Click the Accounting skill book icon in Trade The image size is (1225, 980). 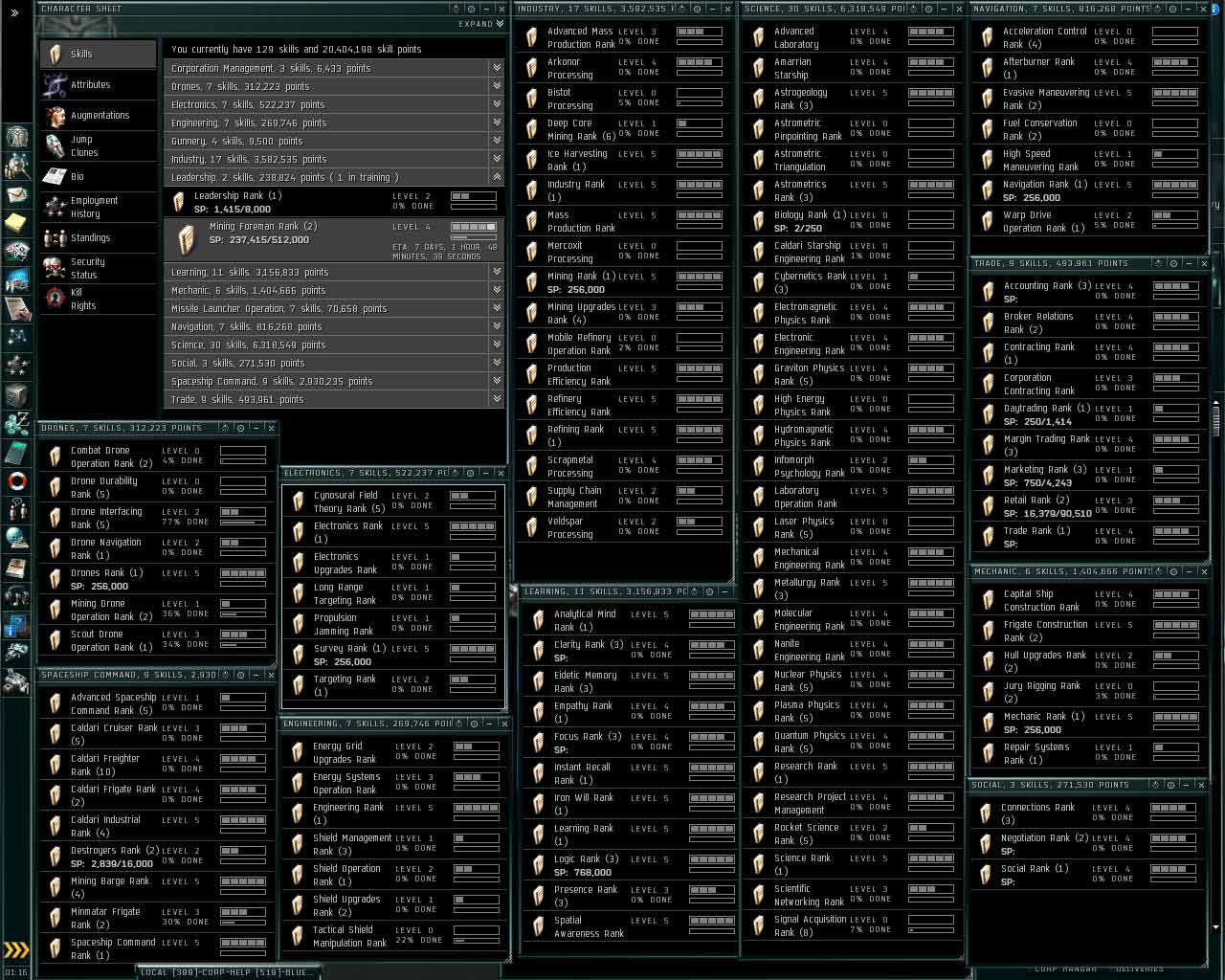point(989,292)
